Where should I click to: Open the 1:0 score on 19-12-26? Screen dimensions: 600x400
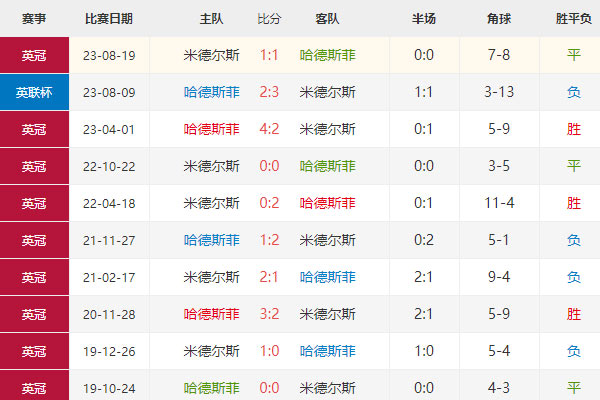click(x=269, y=351)
